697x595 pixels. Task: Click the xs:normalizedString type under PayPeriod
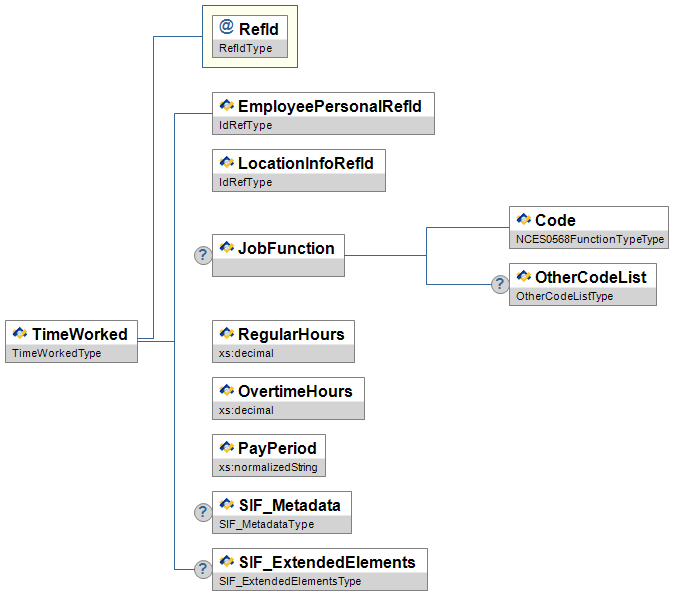pos(269,467)
